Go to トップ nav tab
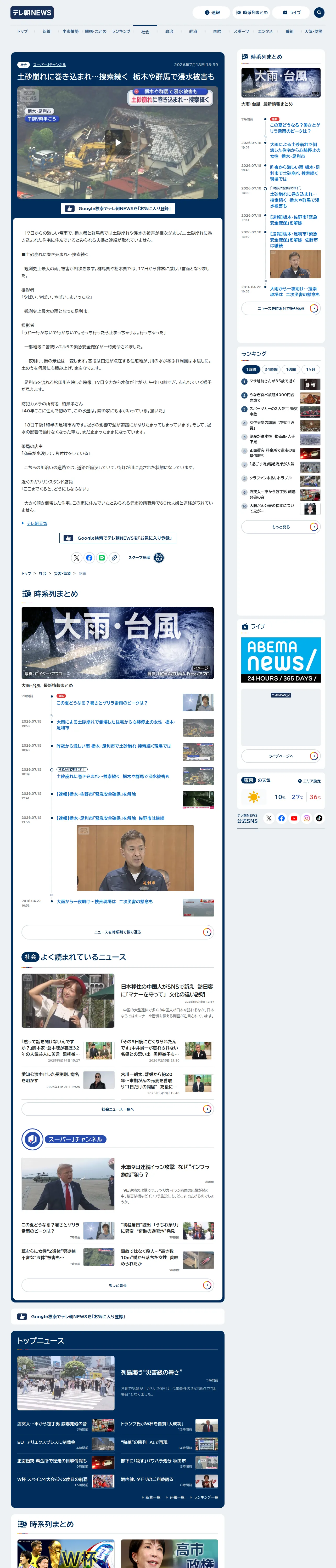This screenshot has width=336, height=1568. click(23, 32)
